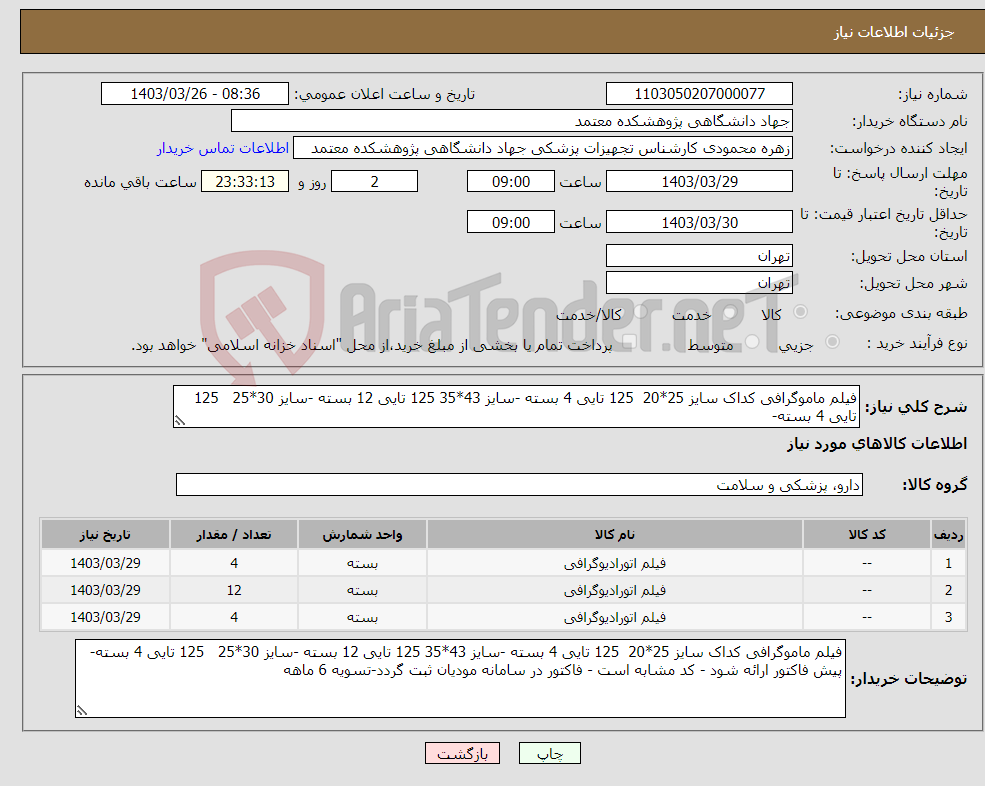Click the تاریخ نیاز column header

[x=106, y=535]
